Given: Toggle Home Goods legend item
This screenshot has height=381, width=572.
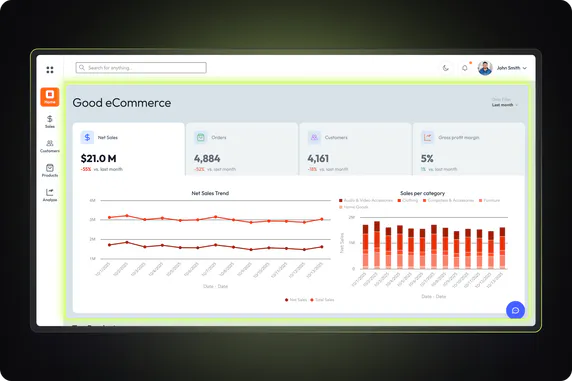Looking at the screenshot, I should click(354, 207).
